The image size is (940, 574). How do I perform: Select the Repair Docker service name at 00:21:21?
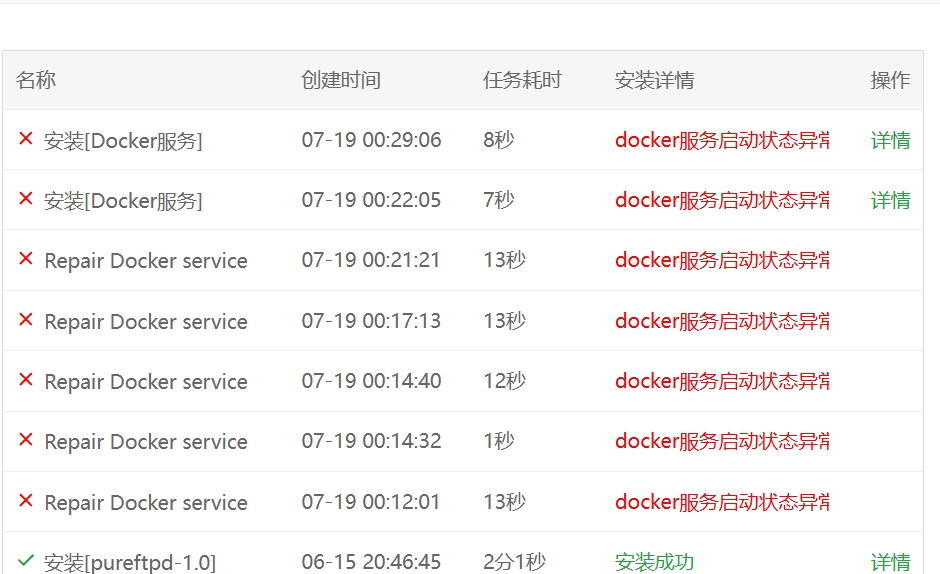(146, 261)
